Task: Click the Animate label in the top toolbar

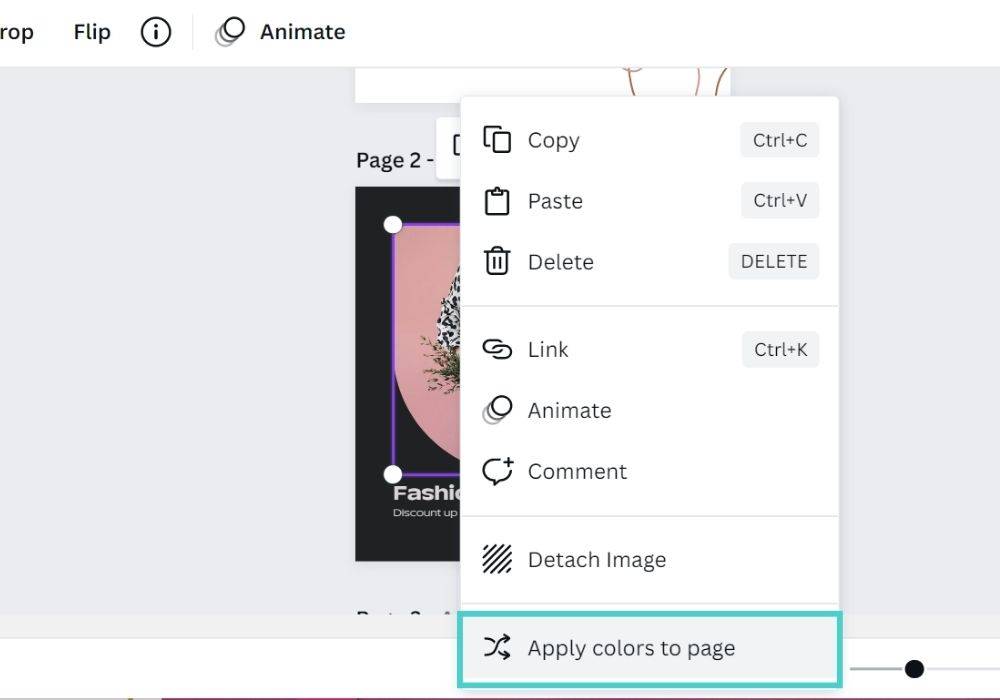Action: [x=302, y=32]
